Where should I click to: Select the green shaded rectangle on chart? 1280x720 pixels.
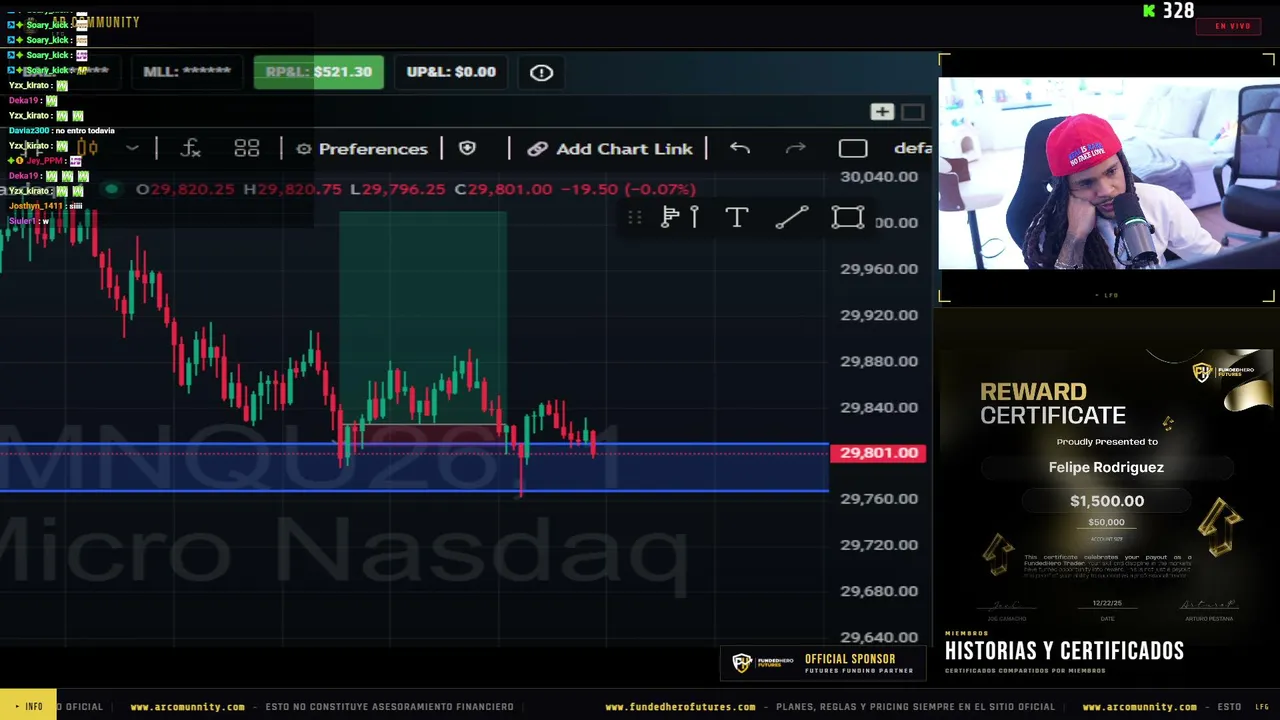click(423, 318)
